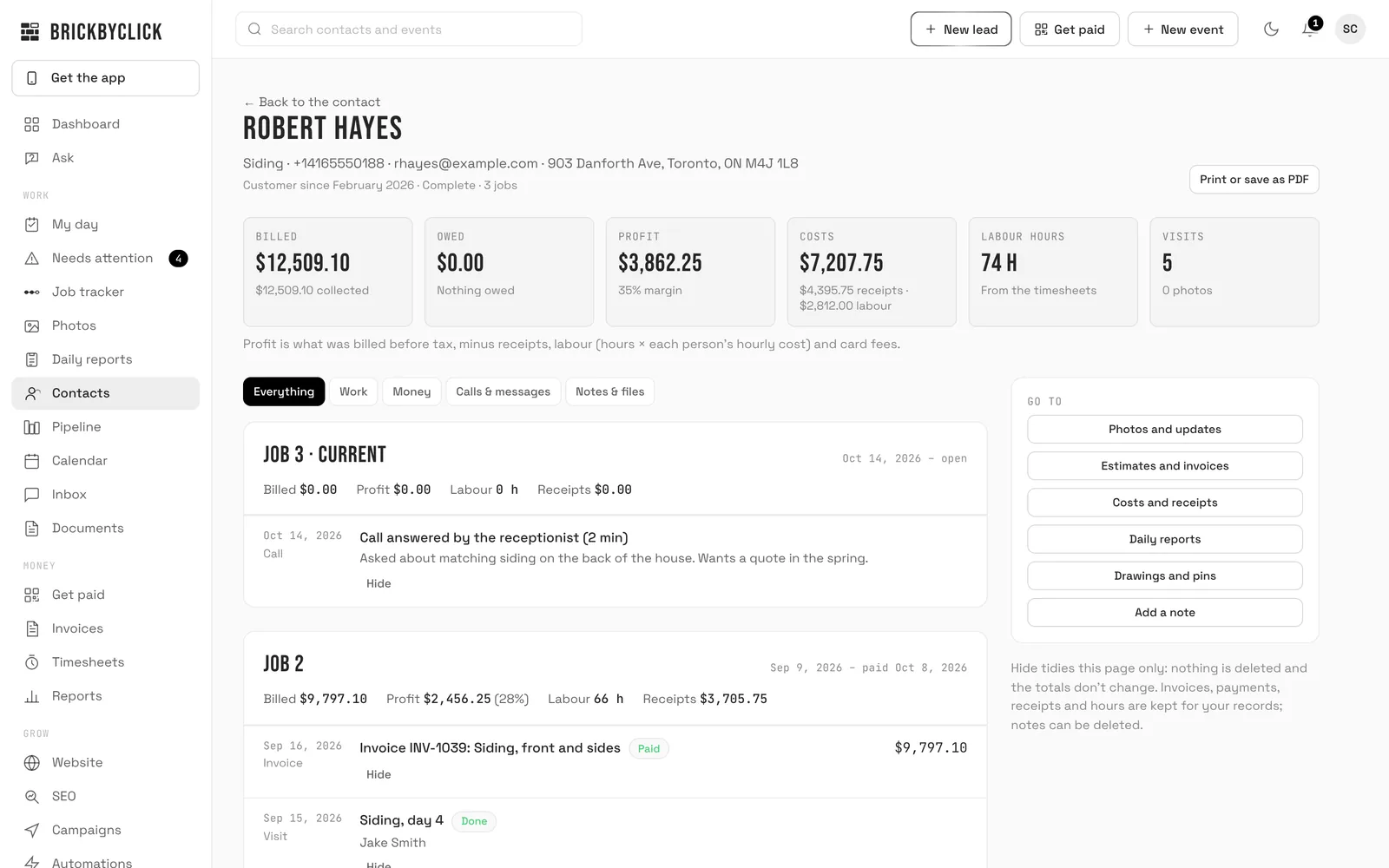
Task: Click the Pipeline columns icon
Action: (32, 427)
